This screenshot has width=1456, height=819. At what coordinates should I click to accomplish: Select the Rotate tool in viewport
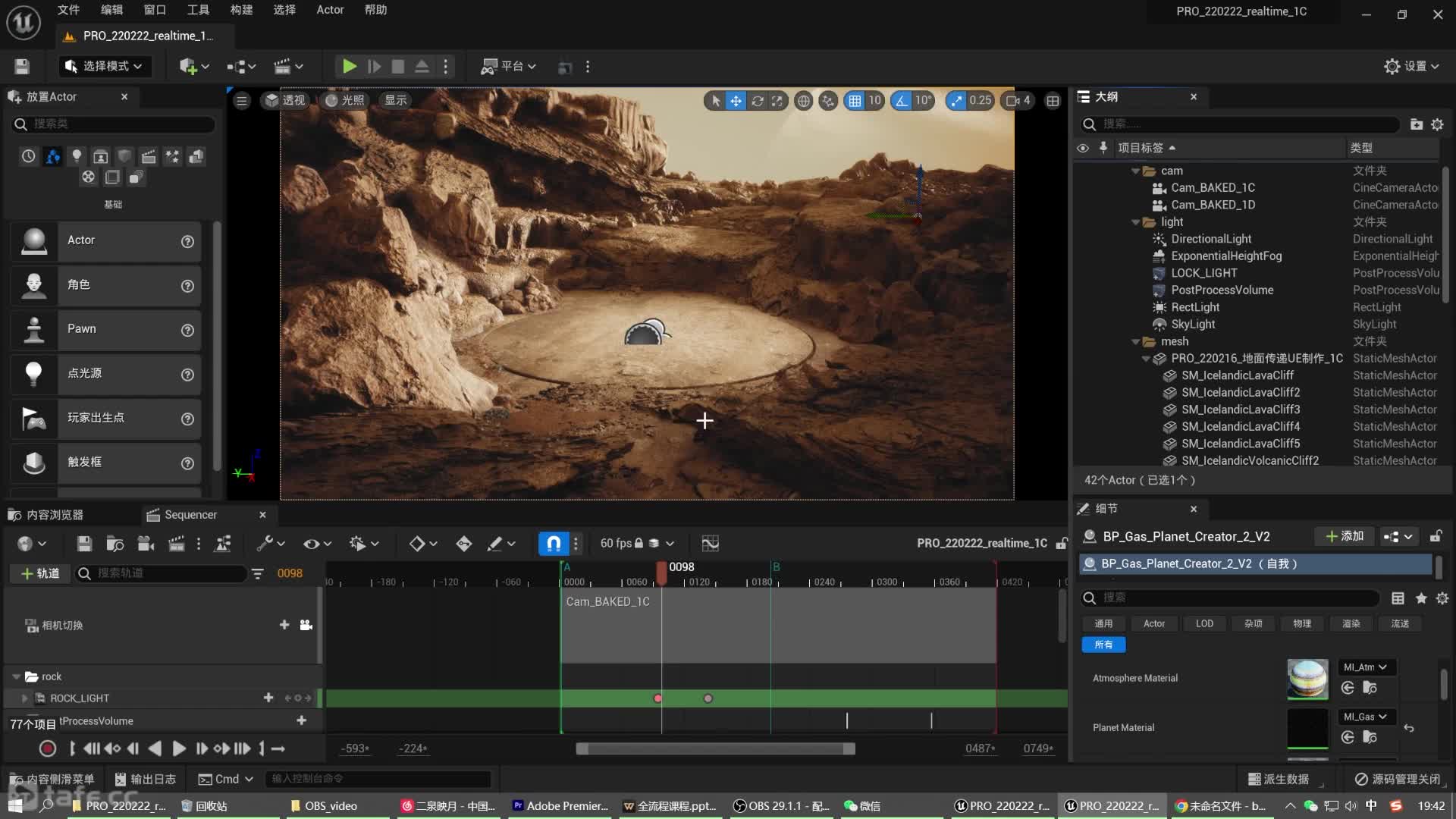coord(757,100)
